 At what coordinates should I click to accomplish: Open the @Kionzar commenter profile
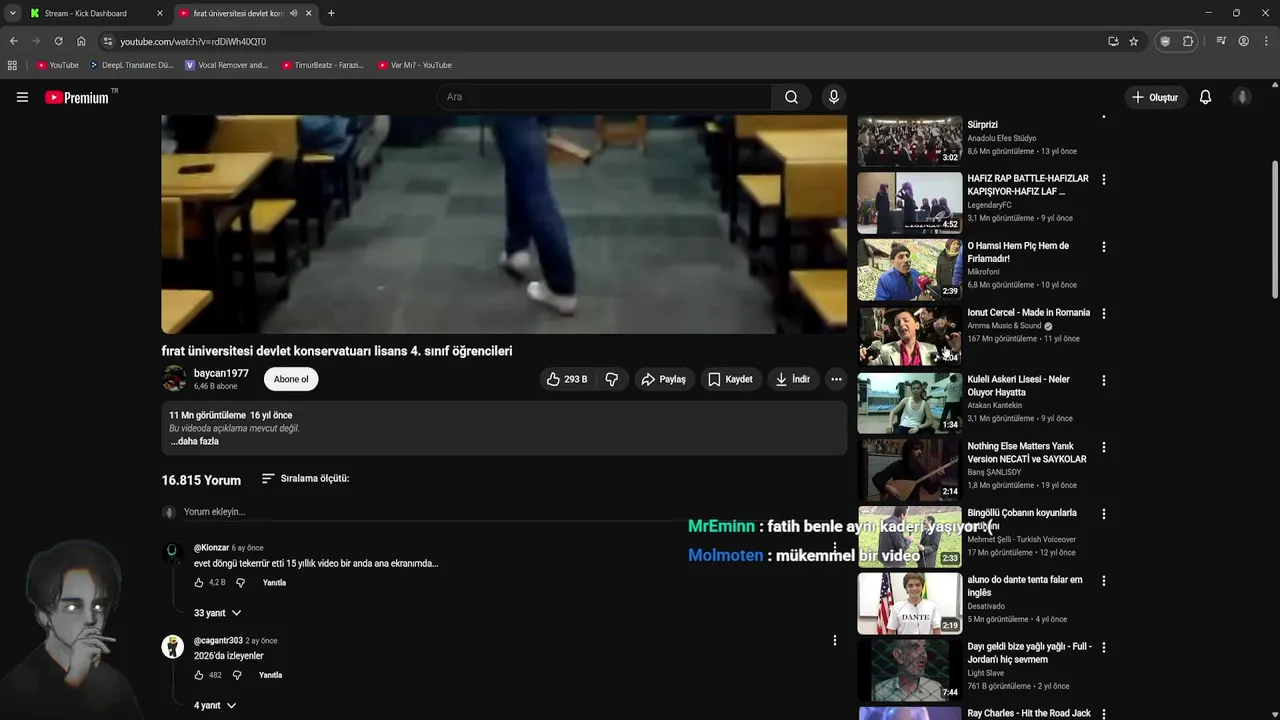pyautogui.click(x=211, y=548)
